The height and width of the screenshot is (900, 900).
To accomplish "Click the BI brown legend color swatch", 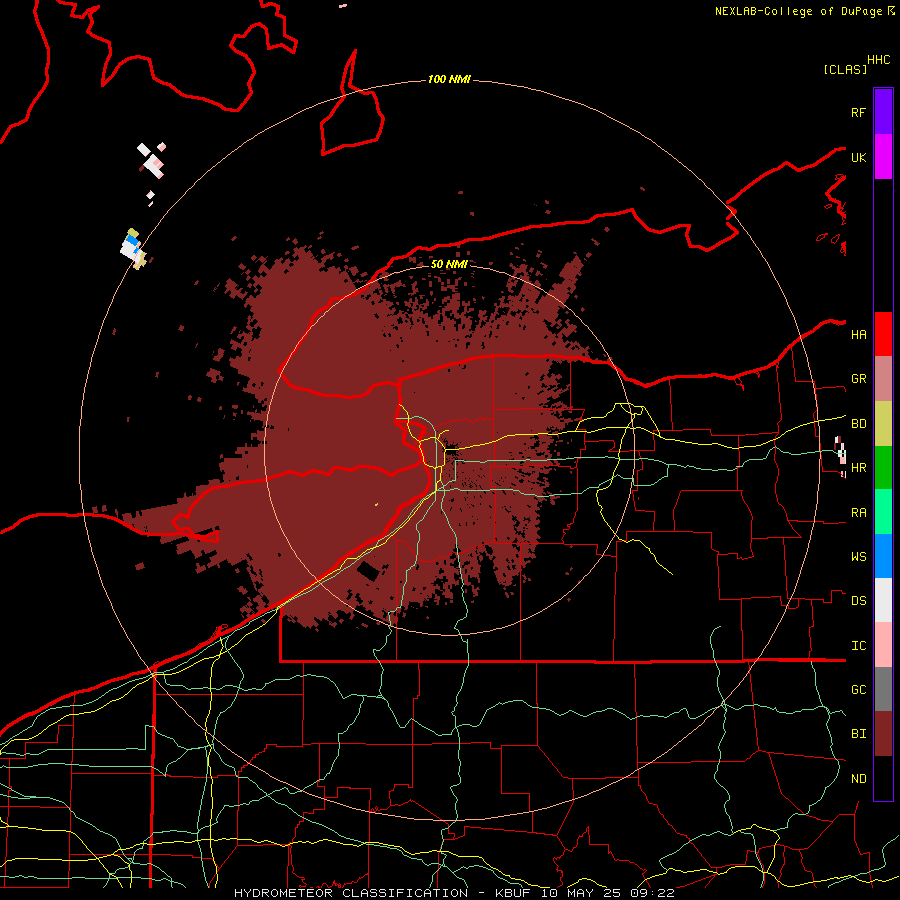I will (883, 734).
